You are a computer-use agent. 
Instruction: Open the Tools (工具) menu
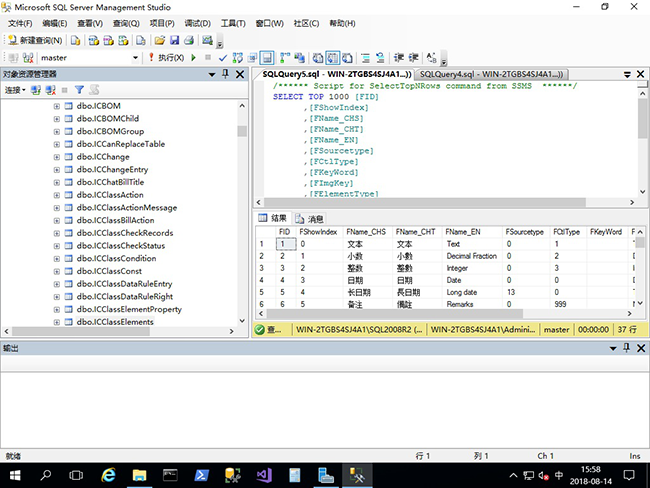pyautogui.click(x=233, y=23)
